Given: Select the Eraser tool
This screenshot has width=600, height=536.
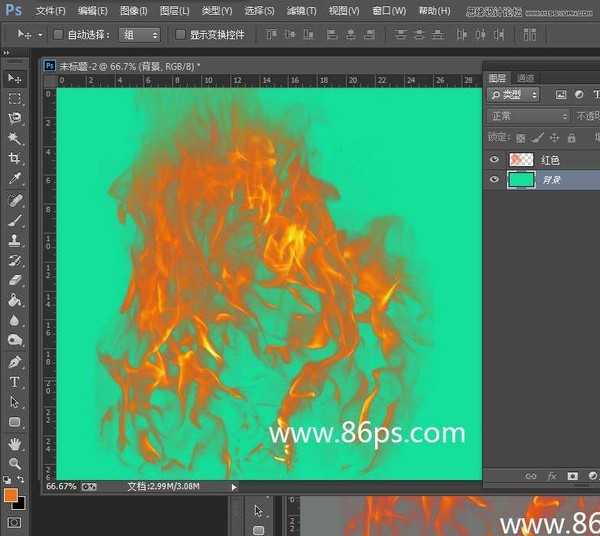Looking at the screenshot, I should 15,280.
